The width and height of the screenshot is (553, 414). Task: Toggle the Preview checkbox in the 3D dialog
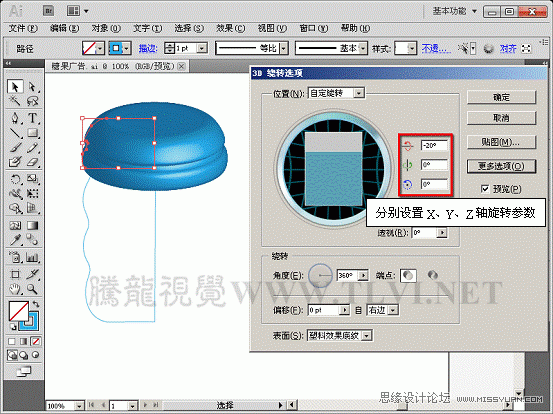[x=485, y=189]
